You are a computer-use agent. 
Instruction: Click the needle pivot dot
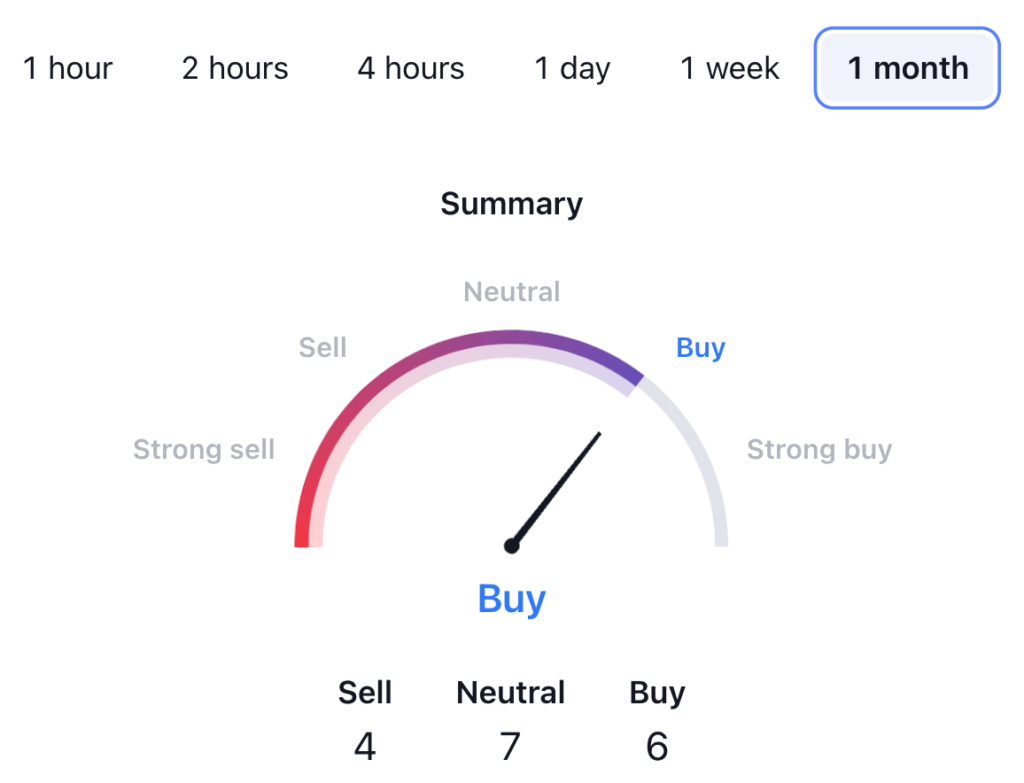(x=512, y=546)
